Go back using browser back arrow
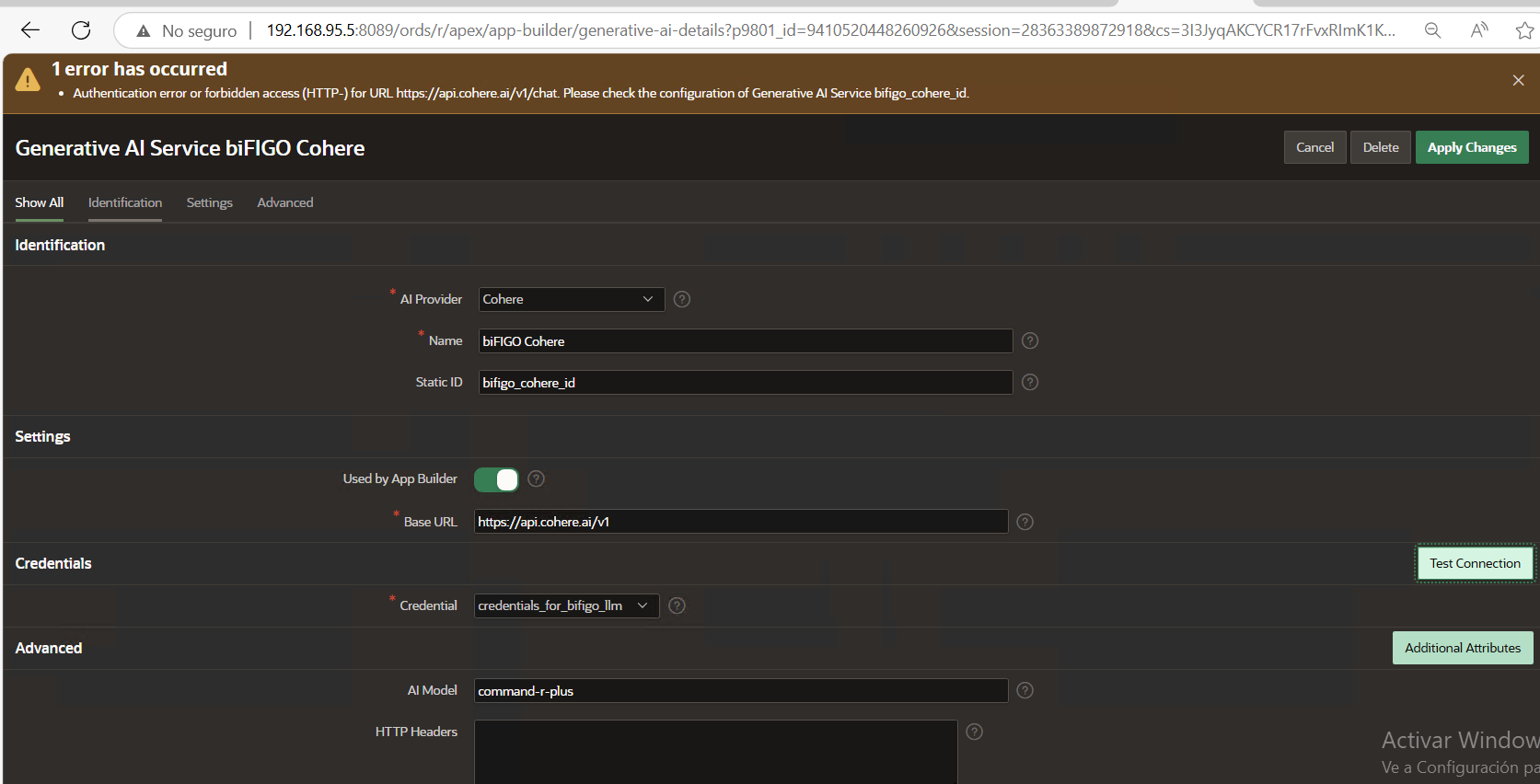Image resolution: width=1540 pixels, height=784 pixels. [x=30, y=30]
